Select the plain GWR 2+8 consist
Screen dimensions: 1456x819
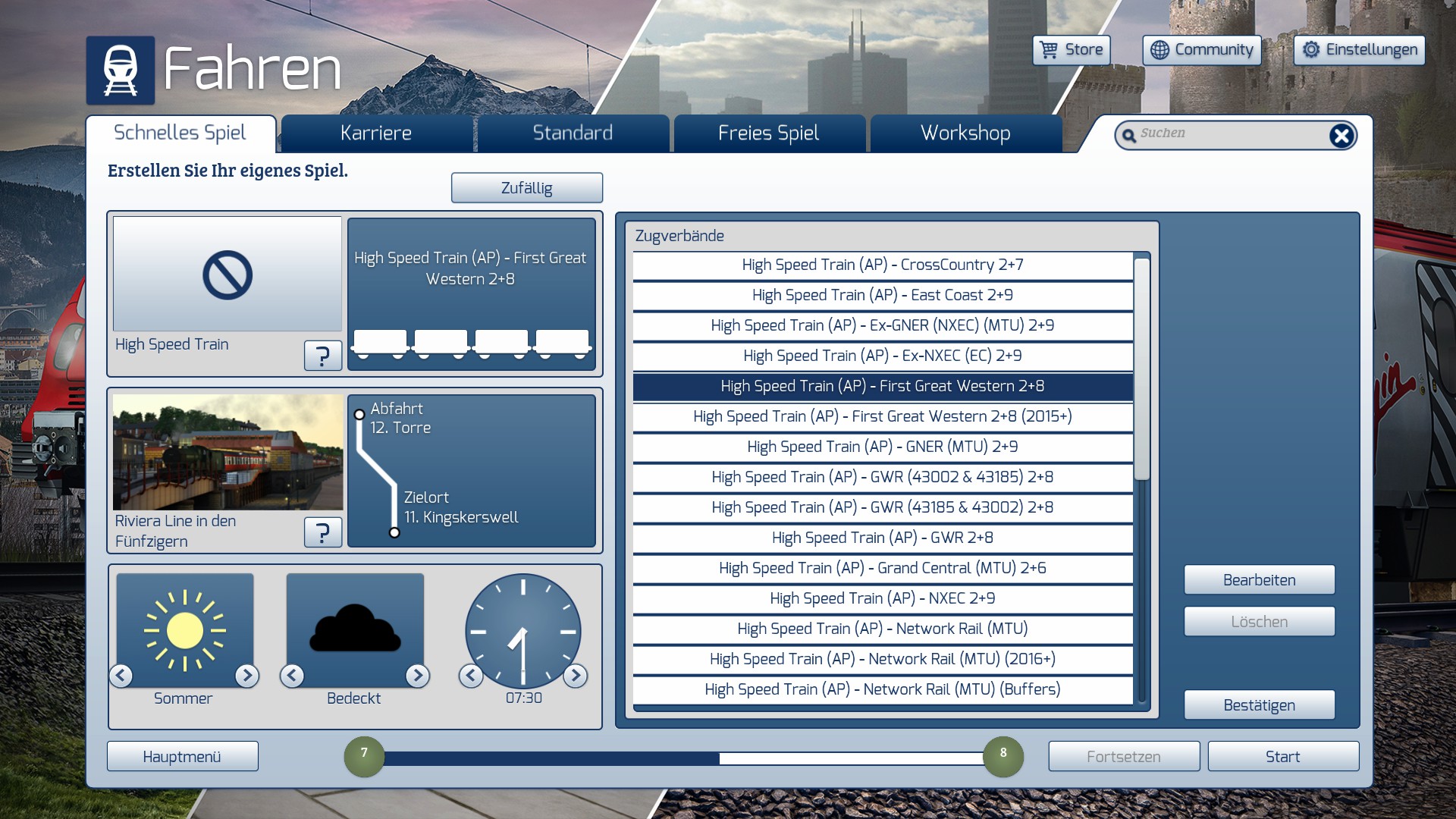[x=883, y=538]
